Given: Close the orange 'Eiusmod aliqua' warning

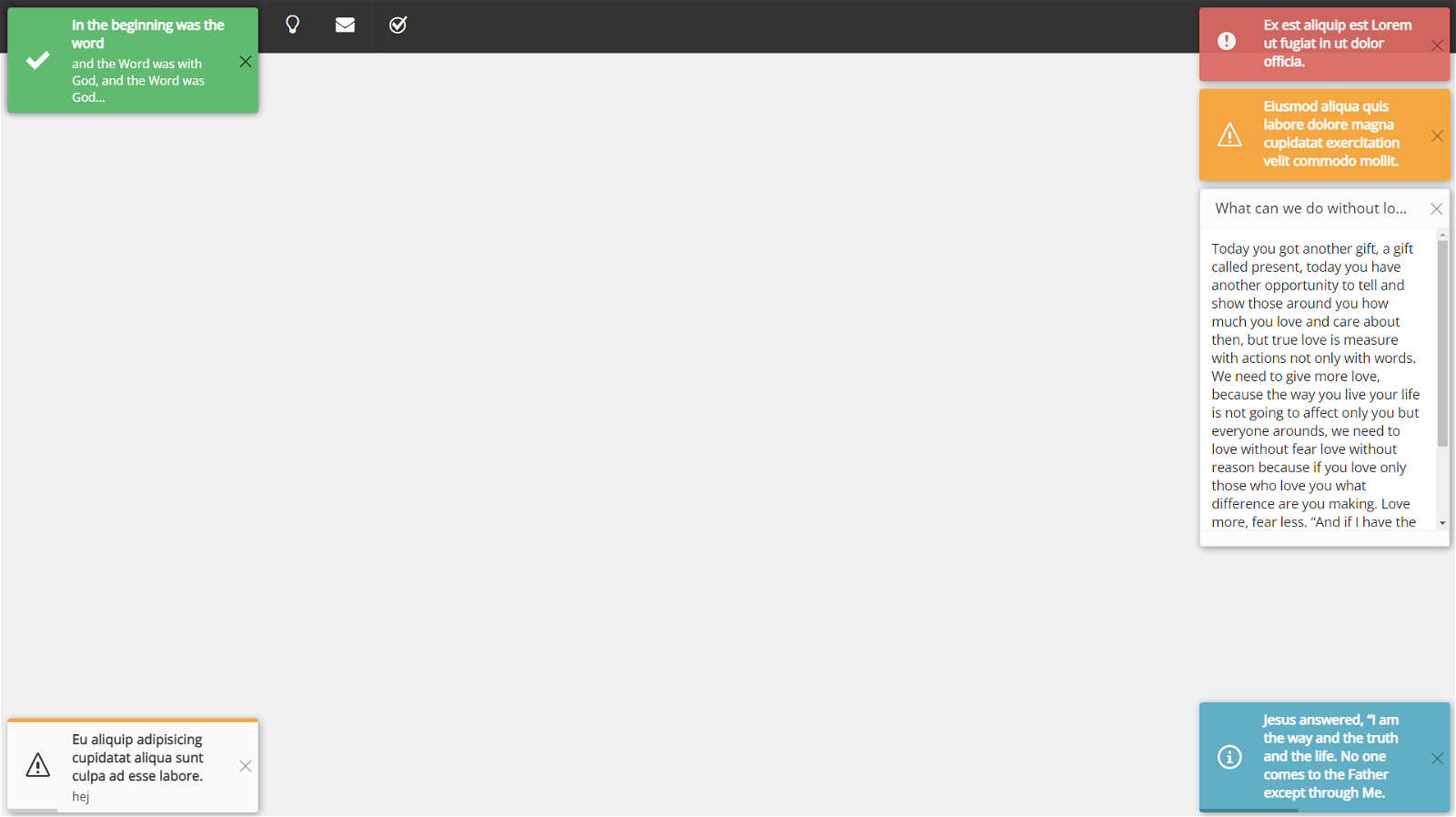Looking at the screenshot, I should point(1437,136).
